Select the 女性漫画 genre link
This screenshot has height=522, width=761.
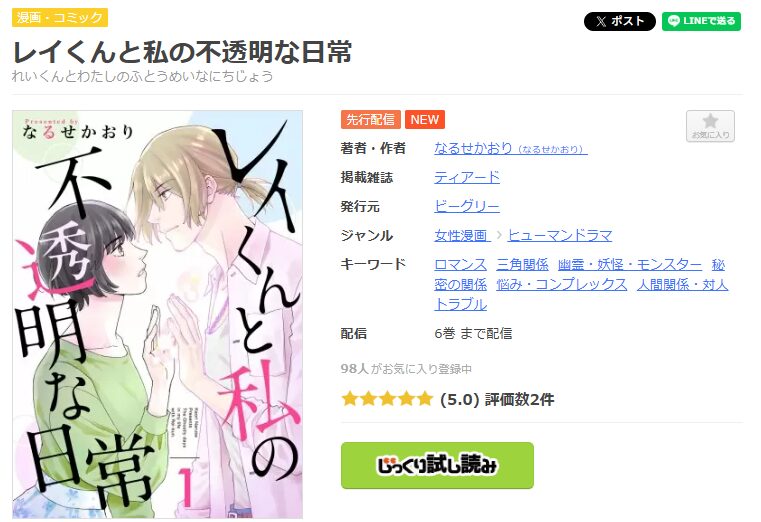click(461, 236)
